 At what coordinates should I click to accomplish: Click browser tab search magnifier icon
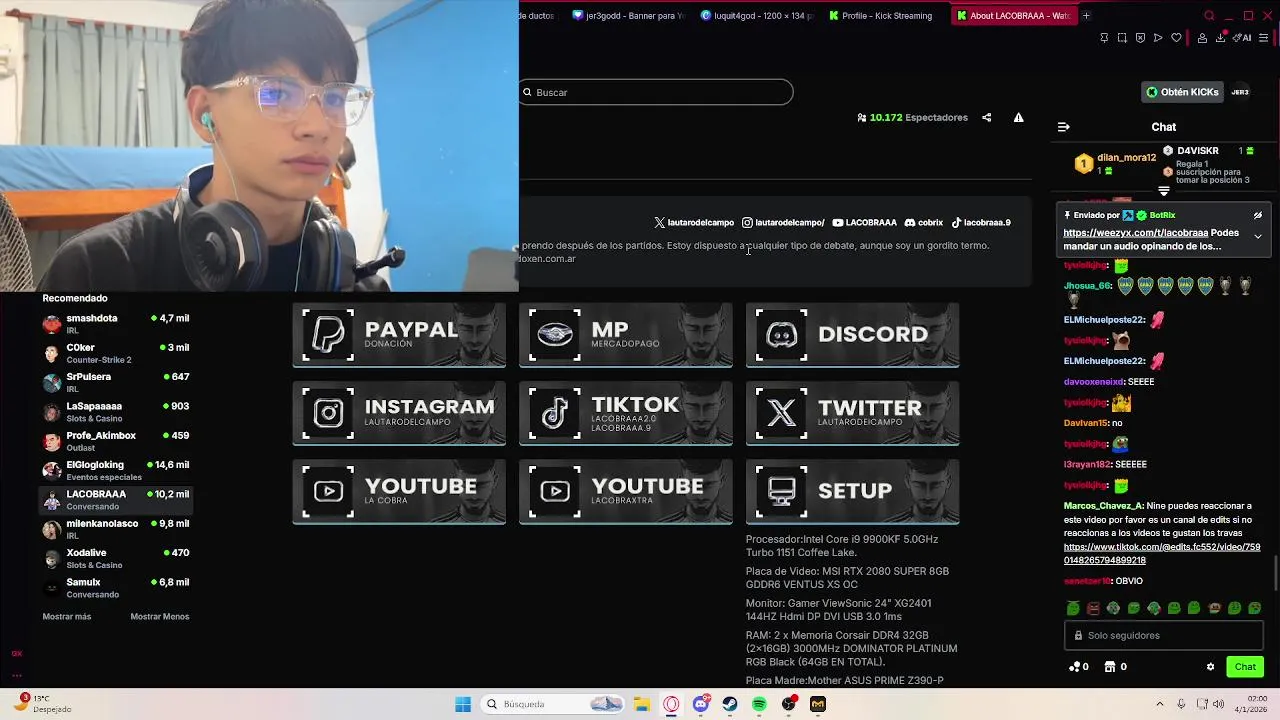point(1209,15)
